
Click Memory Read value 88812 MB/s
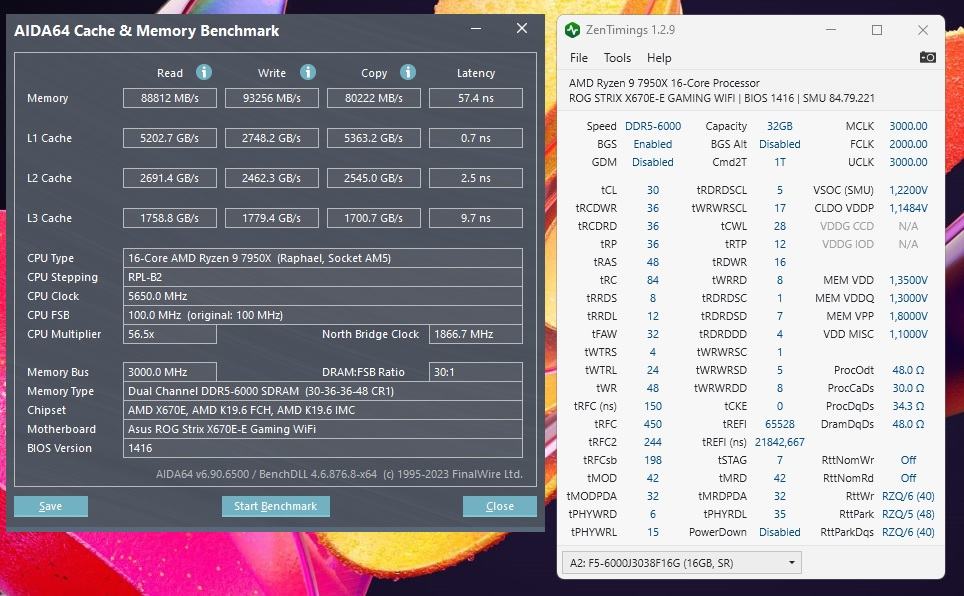click(x=170, y=98)
